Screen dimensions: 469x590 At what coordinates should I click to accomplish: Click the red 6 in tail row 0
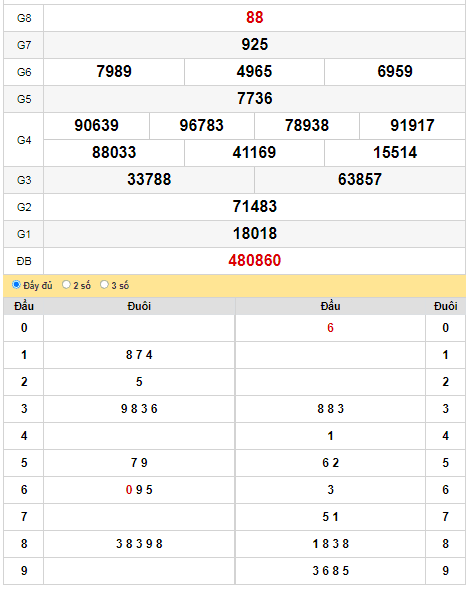[x=330, y=328]
